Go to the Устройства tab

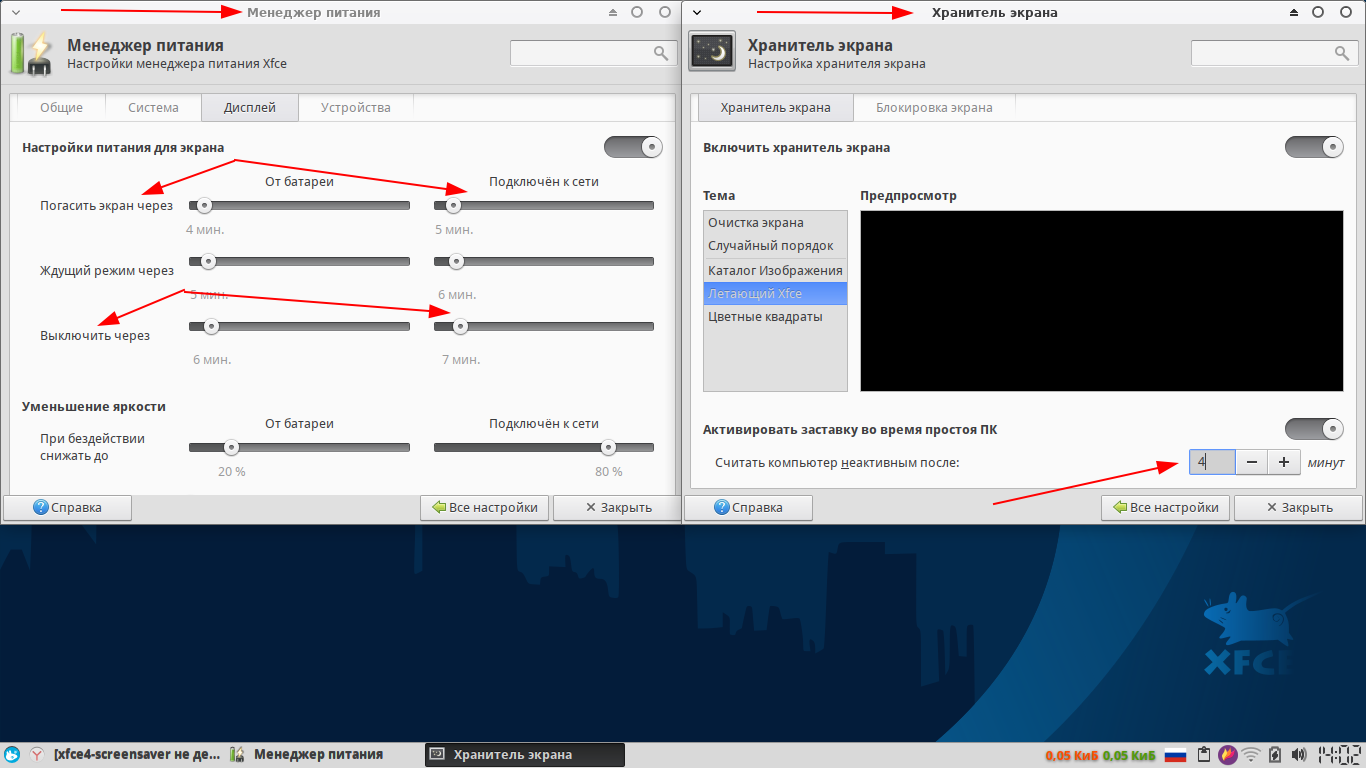(355, 107)
